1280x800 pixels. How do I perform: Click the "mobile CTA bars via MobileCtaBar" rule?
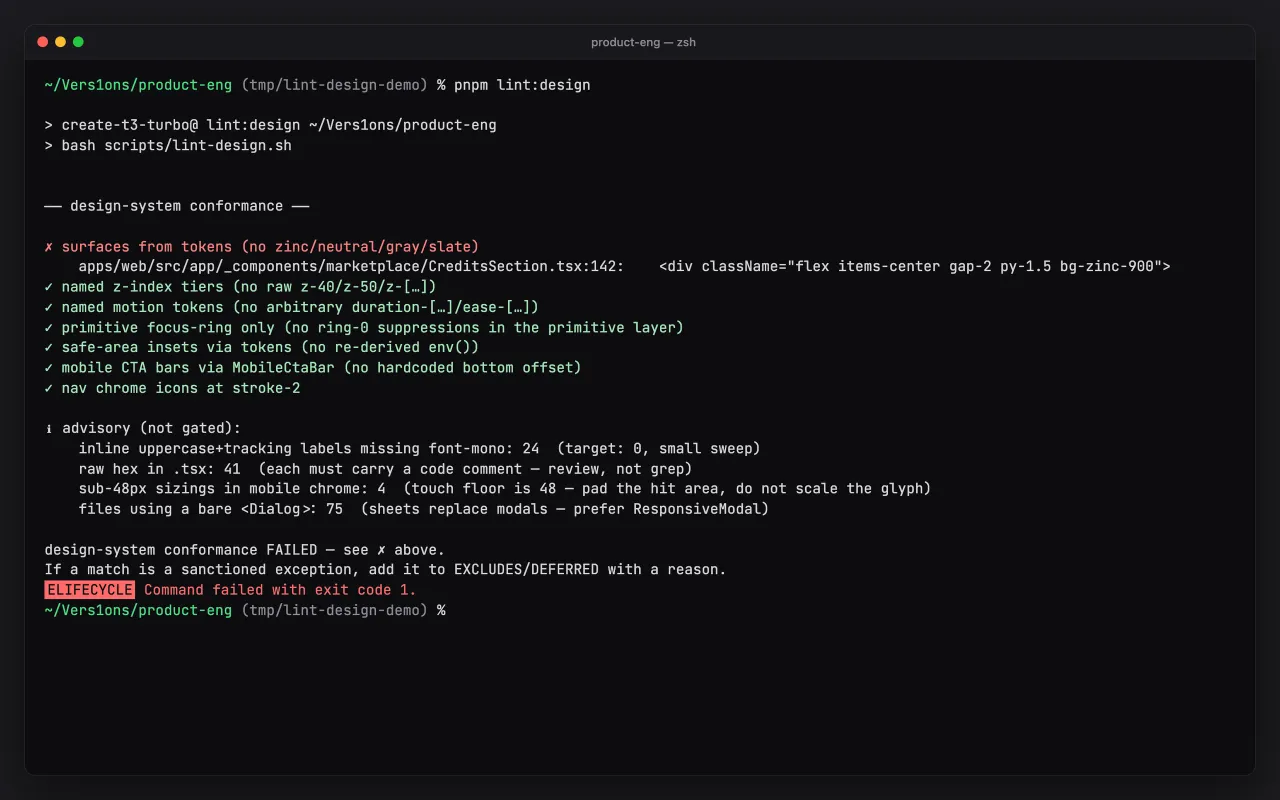[321, 367]
